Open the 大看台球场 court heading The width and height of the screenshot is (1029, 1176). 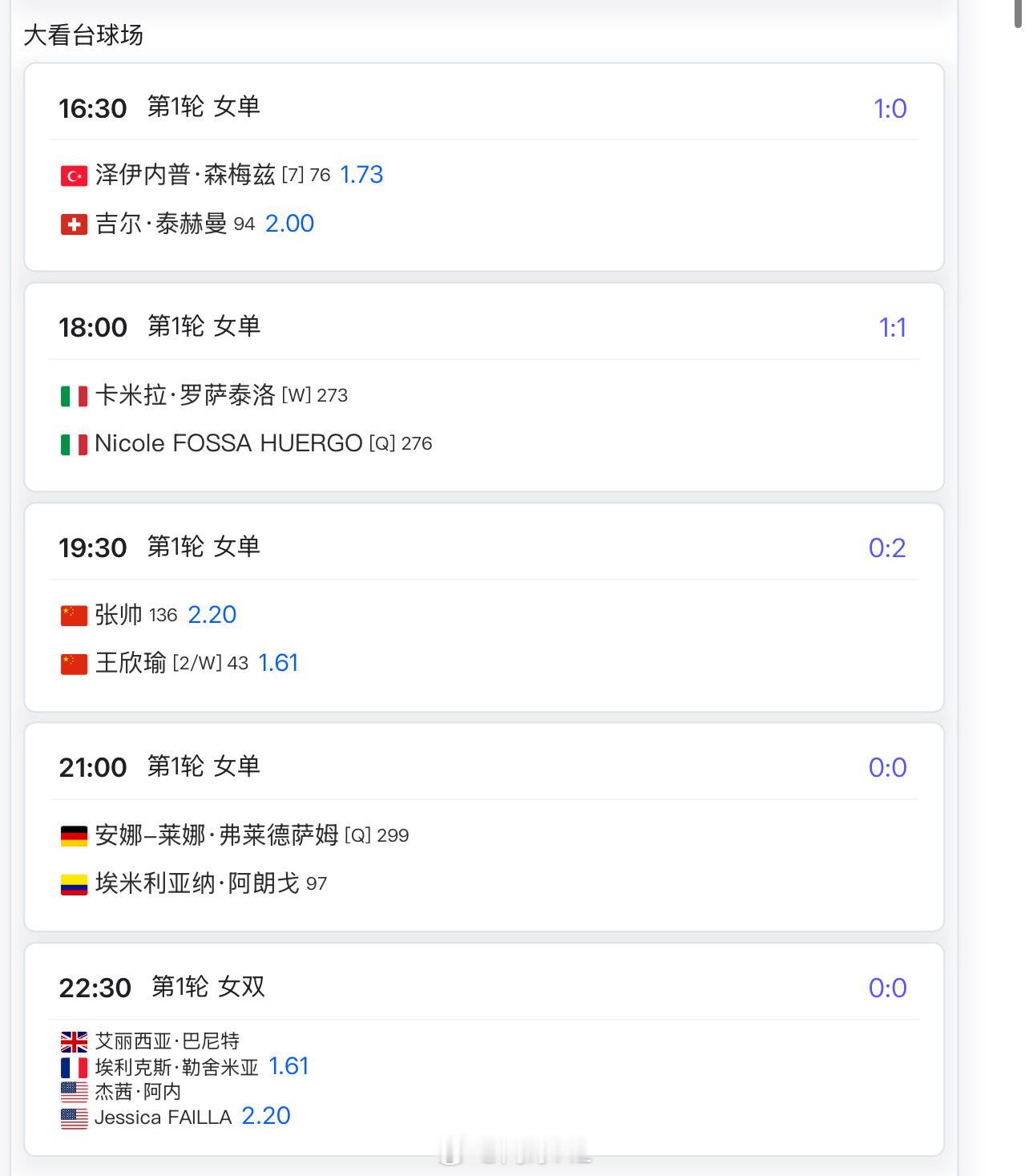click(x=83, y=35)
